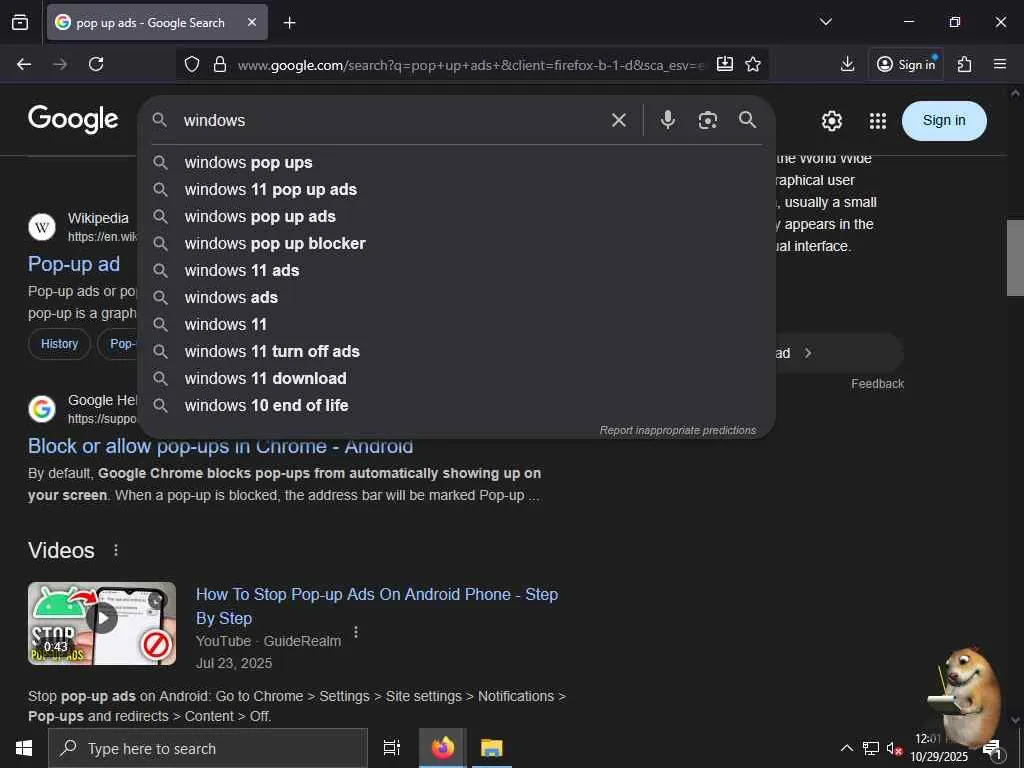Close the pop up ads browser tab
This screenshot has width=1024, height=768.
pos(252,22)
